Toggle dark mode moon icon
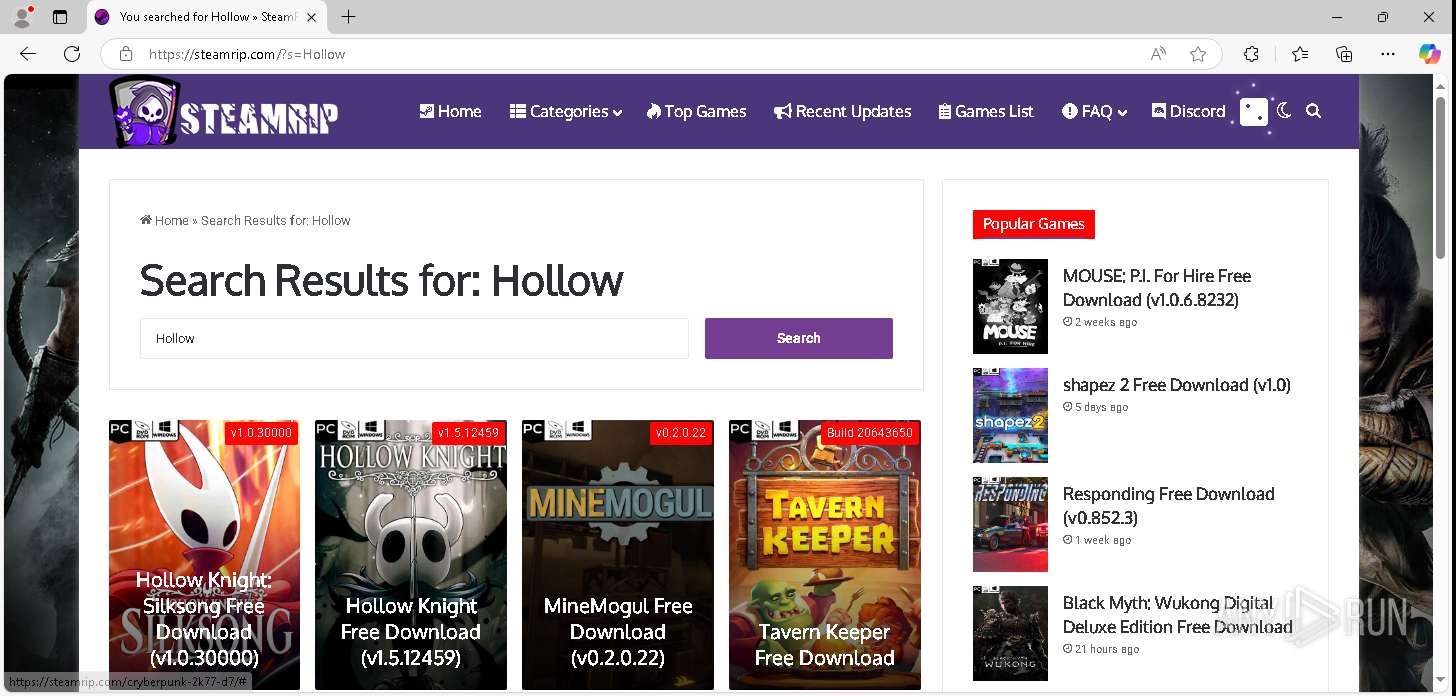The height and width of the screenshot is (696, 1456). (x=1285, y=111)
